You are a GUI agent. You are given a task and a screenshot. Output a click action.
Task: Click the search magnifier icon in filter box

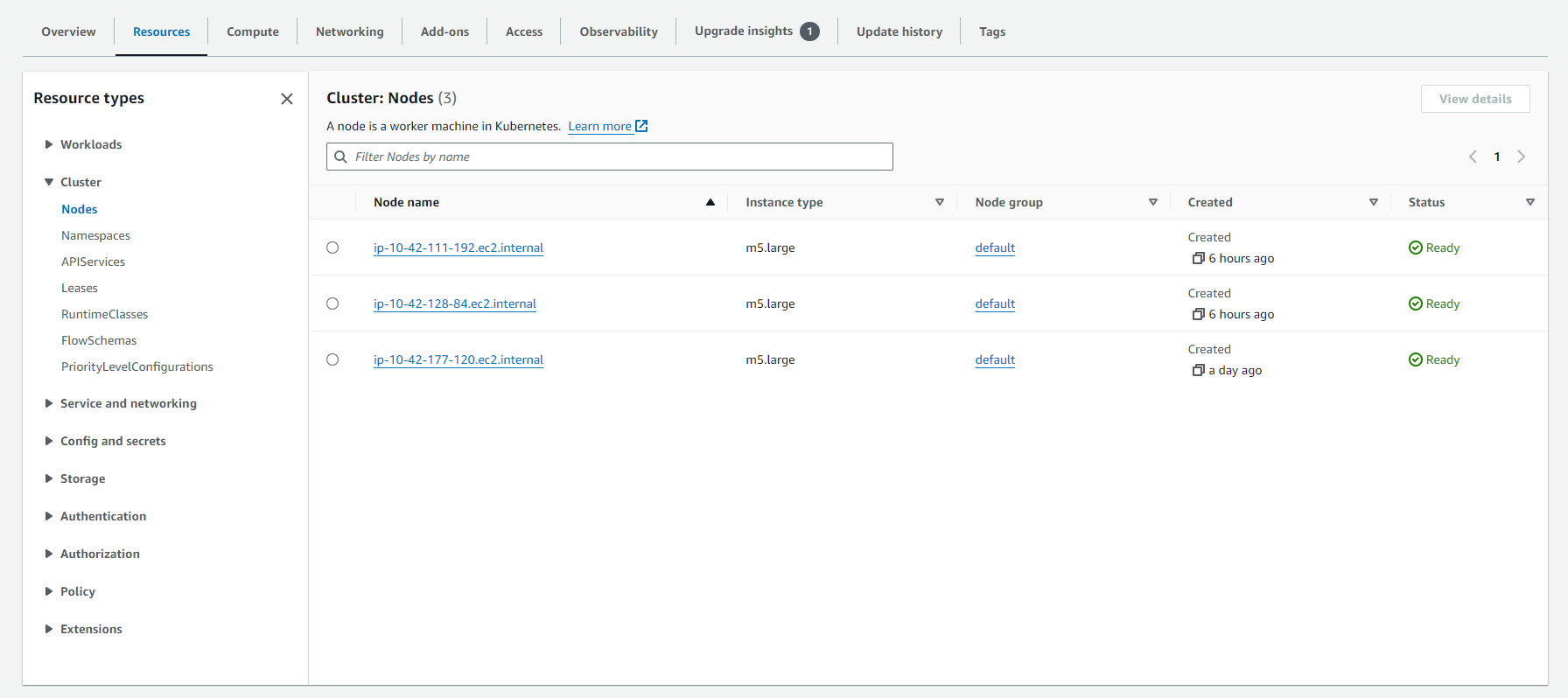(x=341, y=157)
